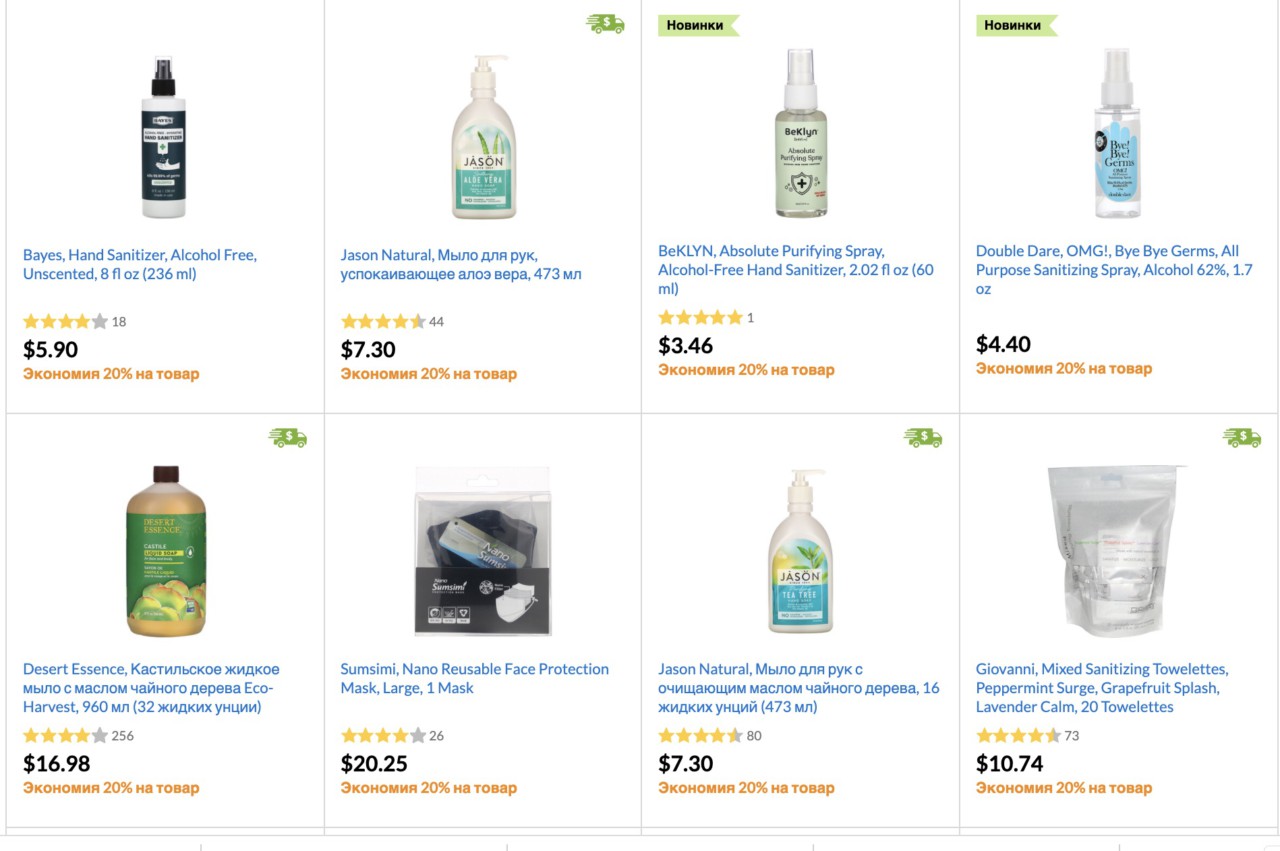This screenshot has width=1280, height=851.
Task: Open the BeKLYN Absolute Purifying Spray title link
Action: 796,269
